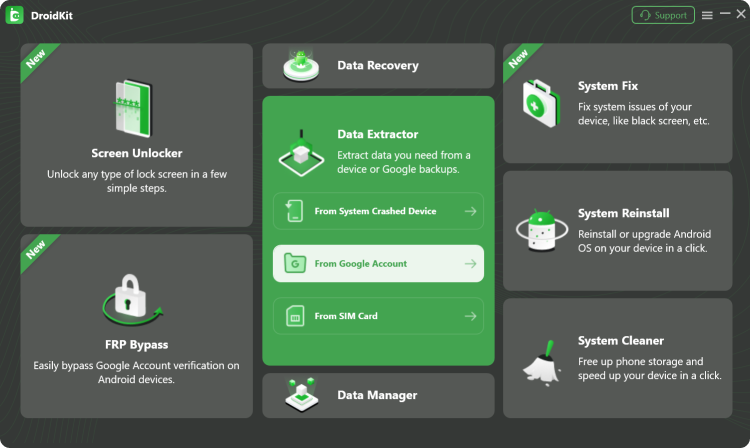
Task: Open the System Reinstall title text
Action: click(623, 213)
